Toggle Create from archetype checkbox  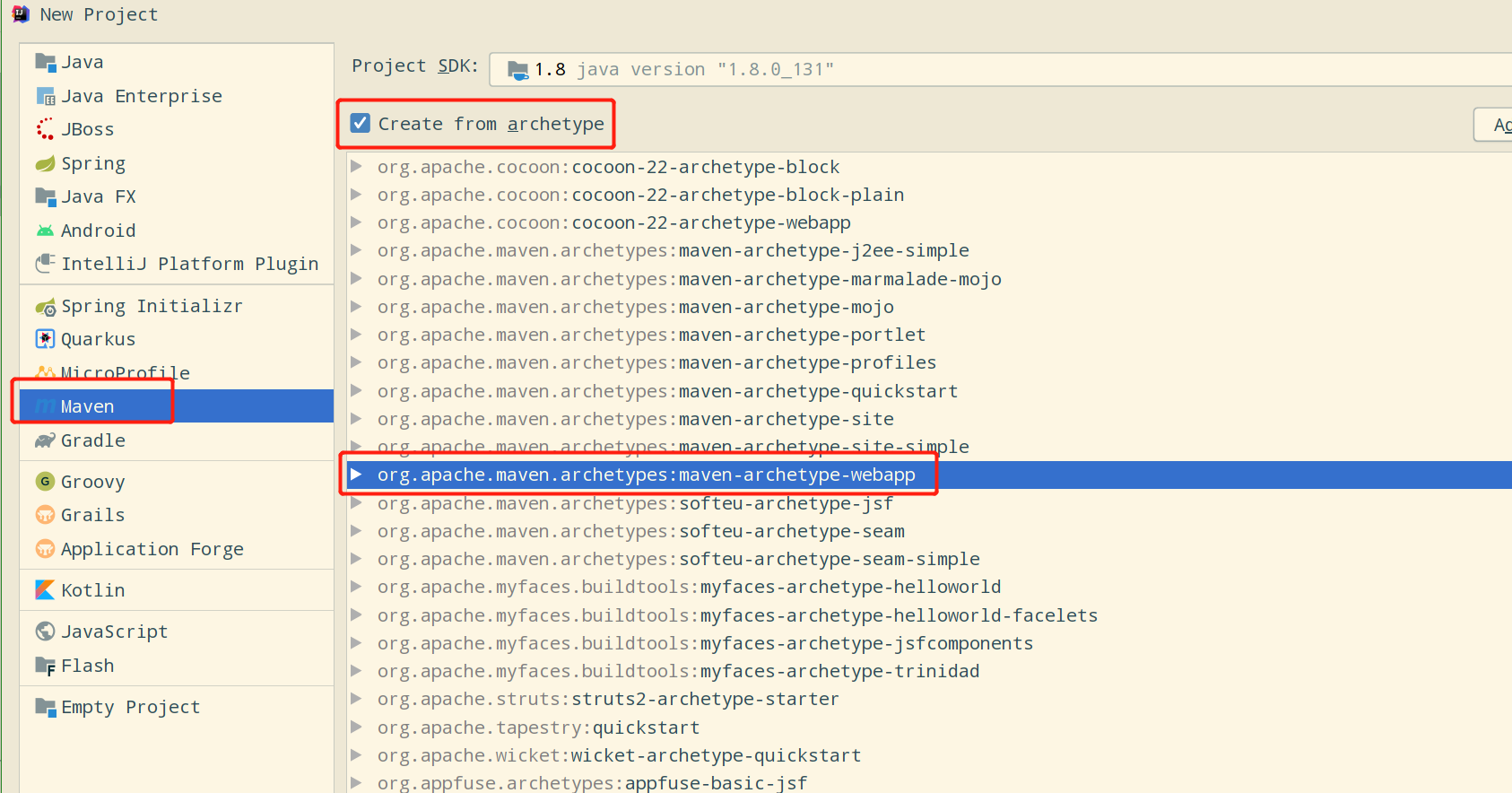tap(361, 123)
